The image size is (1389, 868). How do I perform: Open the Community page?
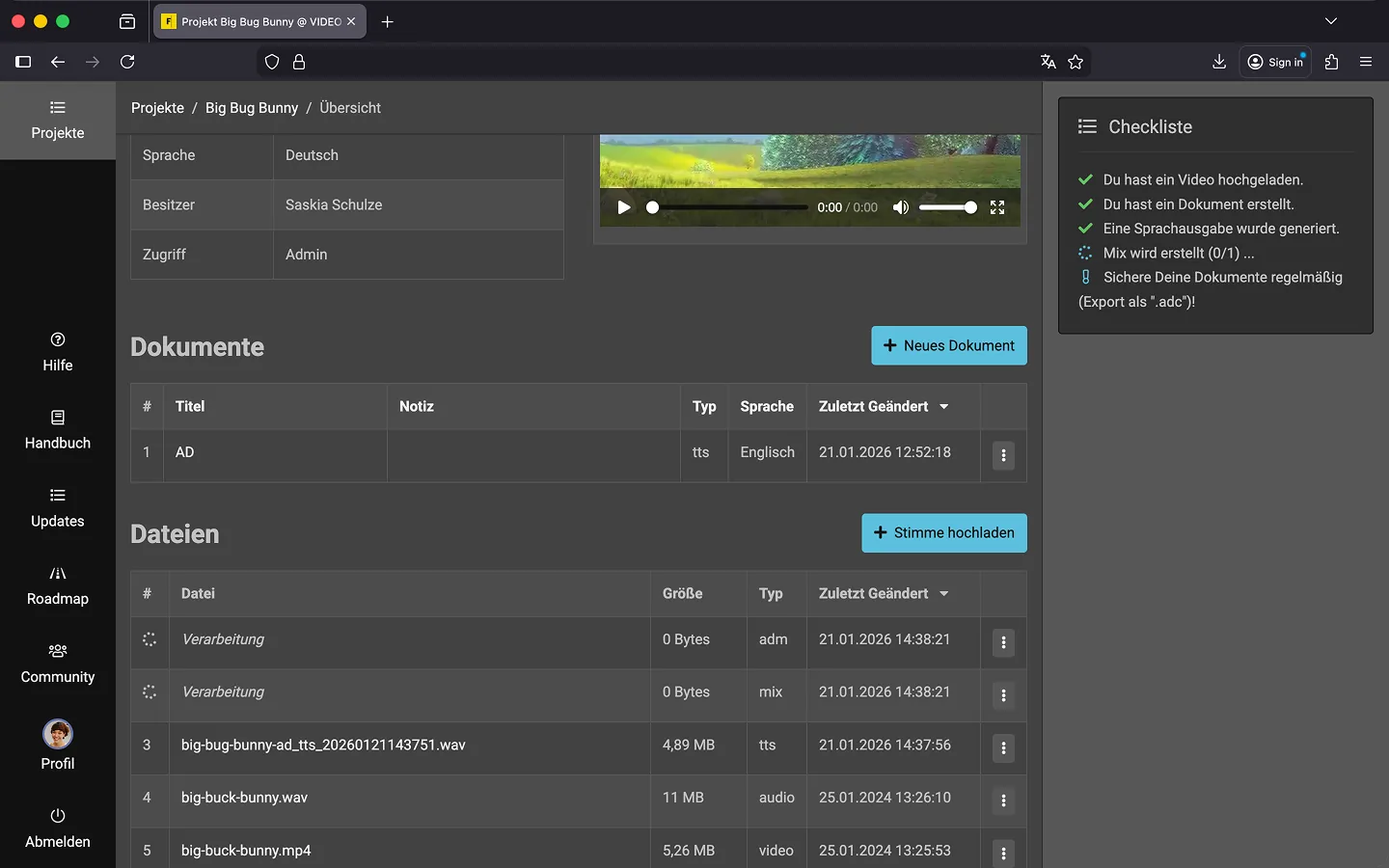[x=58, y=664]
